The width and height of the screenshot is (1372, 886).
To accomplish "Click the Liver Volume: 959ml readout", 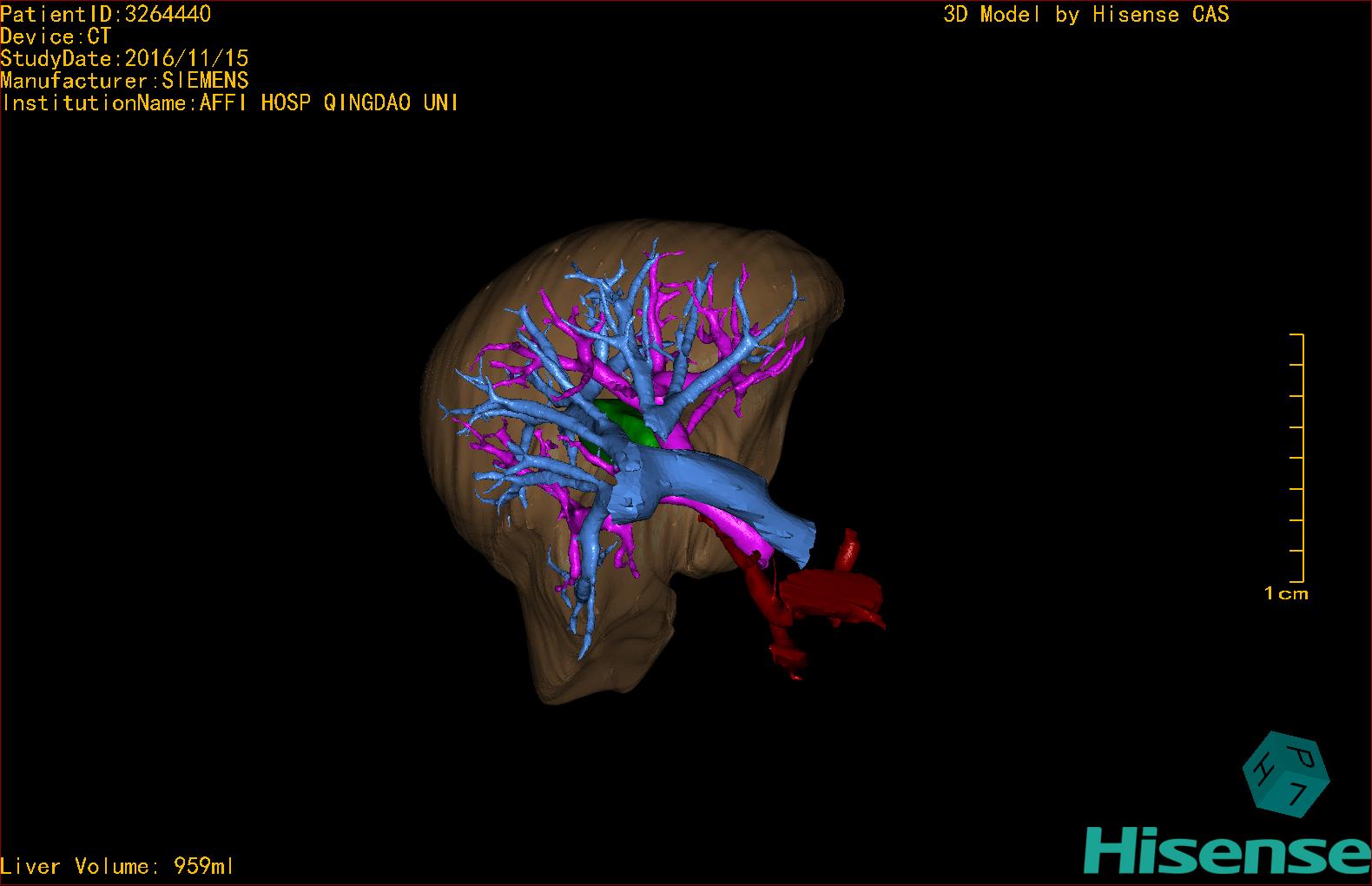I will (x=117, y=866).
